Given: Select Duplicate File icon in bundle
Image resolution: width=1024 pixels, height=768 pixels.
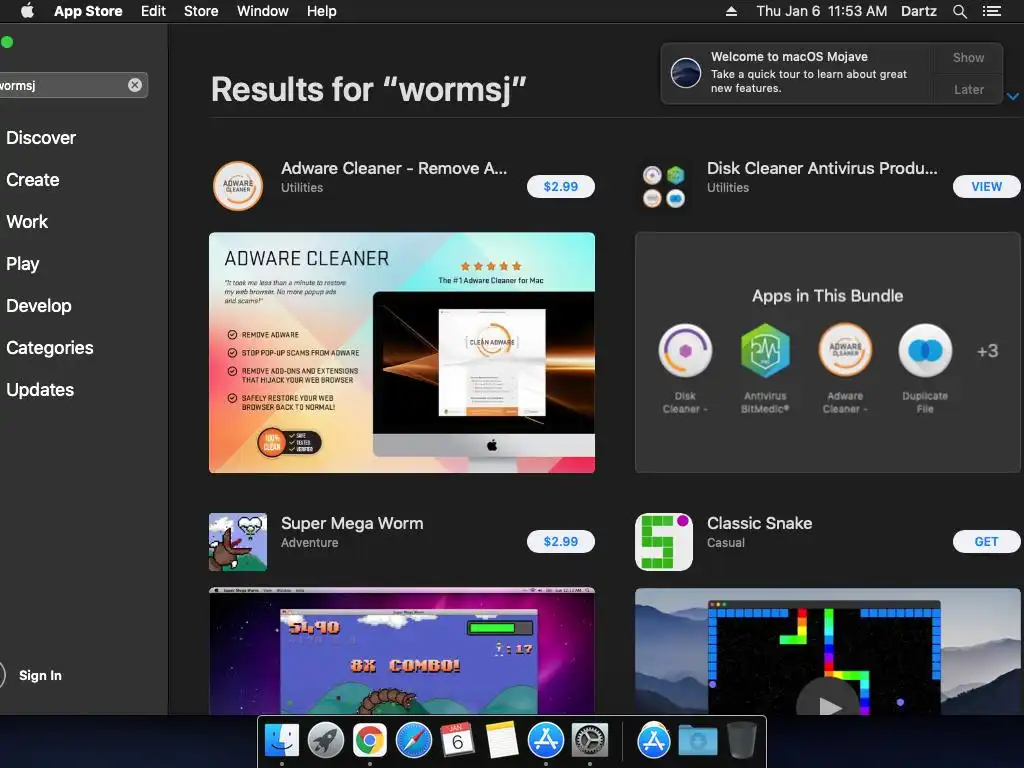Looking at the screenshot, I should tap(925, 351).
